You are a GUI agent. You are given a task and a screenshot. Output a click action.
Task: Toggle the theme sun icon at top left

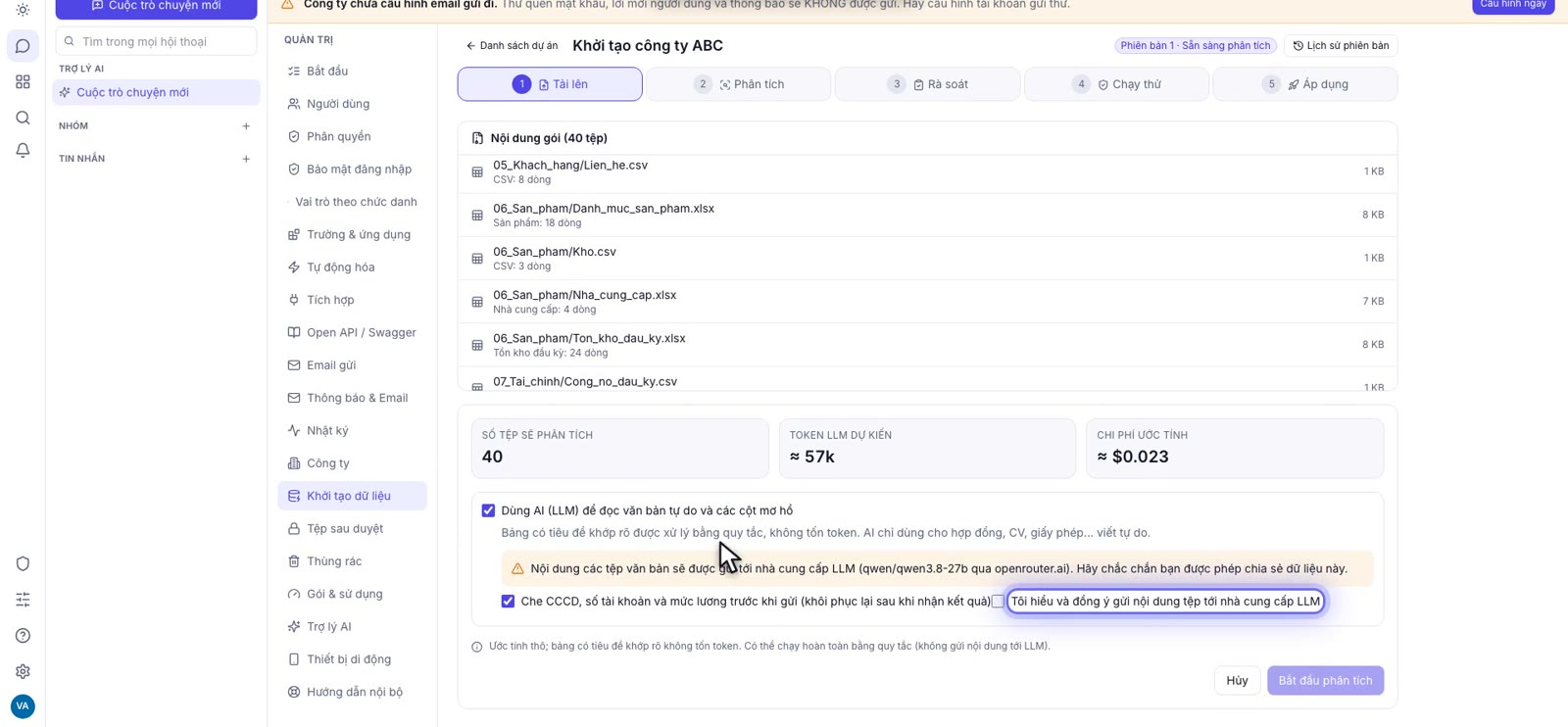point(23,10)
